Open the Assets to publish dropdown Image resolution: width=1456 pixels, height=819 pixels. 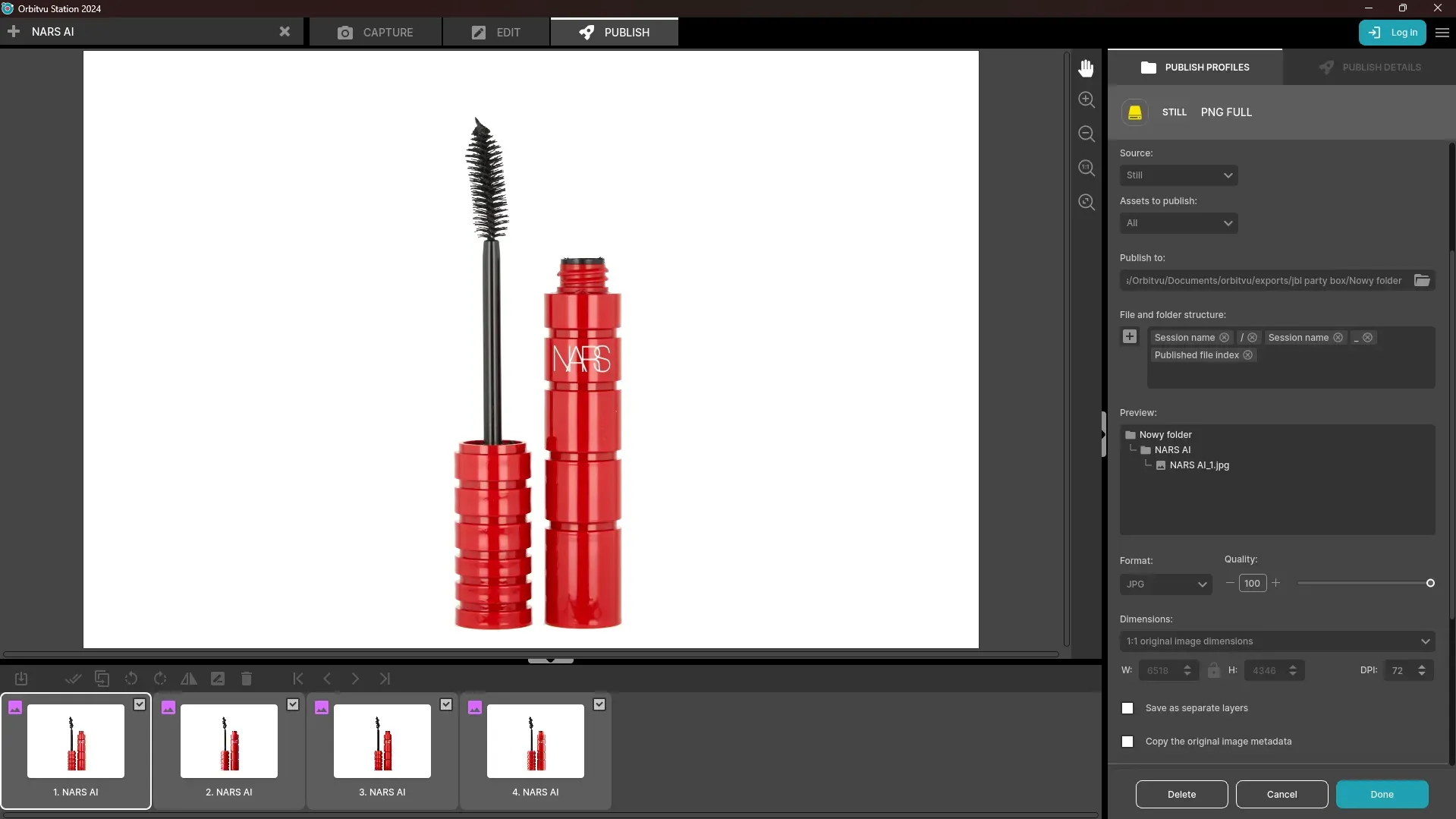1177,223
